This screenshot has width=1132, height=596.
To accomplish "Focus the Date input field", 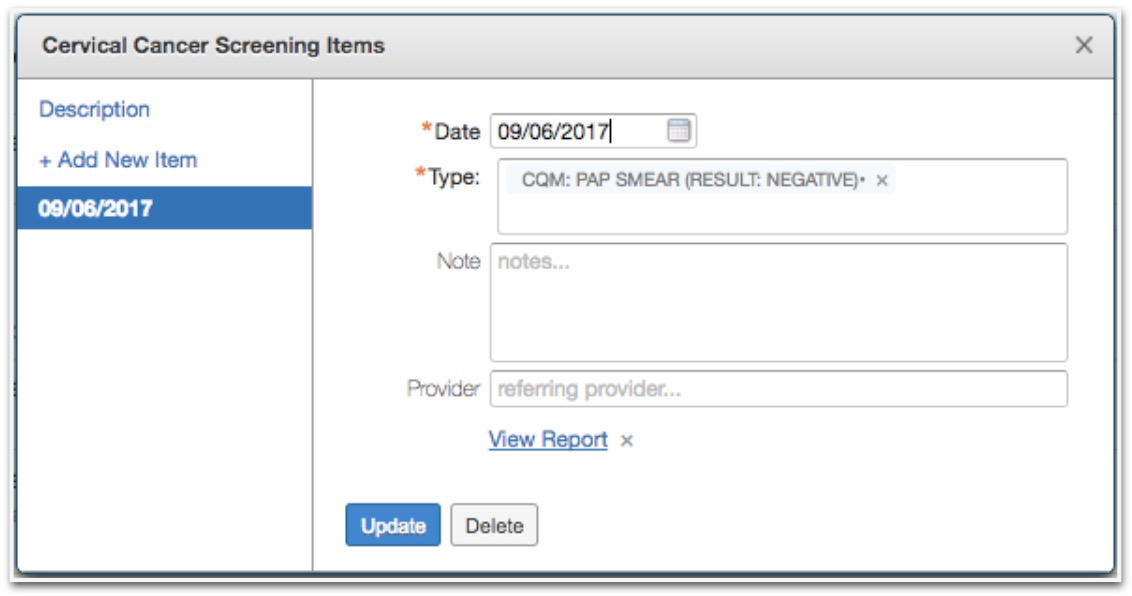I will 593,131.
